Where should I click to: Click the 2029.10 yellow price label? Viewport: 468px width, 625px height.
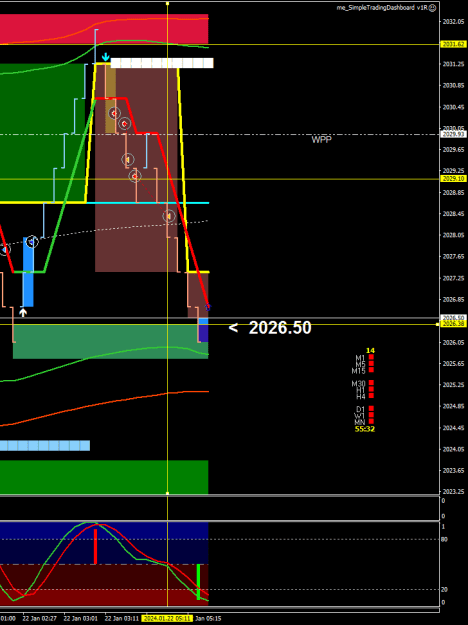(453, 179)
